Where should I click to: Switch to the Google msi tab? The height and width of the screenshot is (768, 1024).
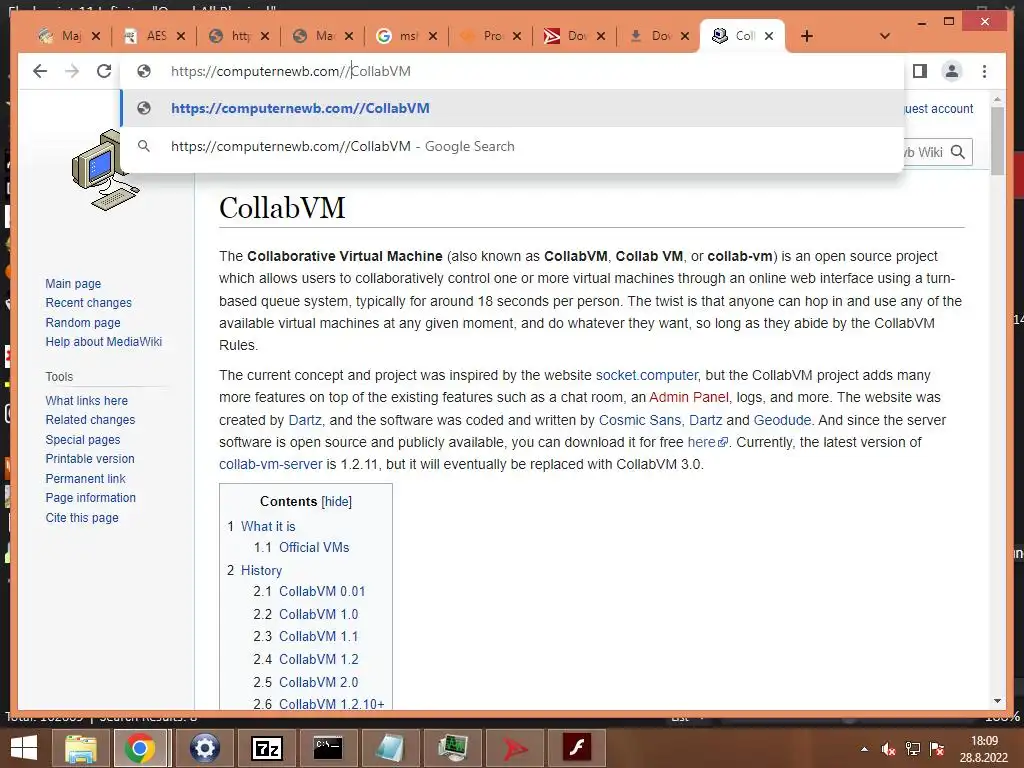point(400,36)
